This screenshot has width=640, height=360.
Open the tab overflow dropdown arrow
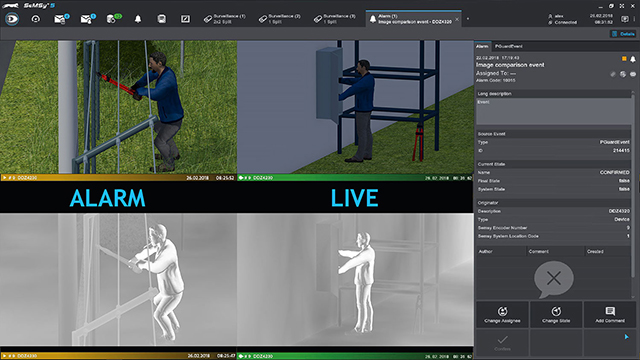(468, 19)
